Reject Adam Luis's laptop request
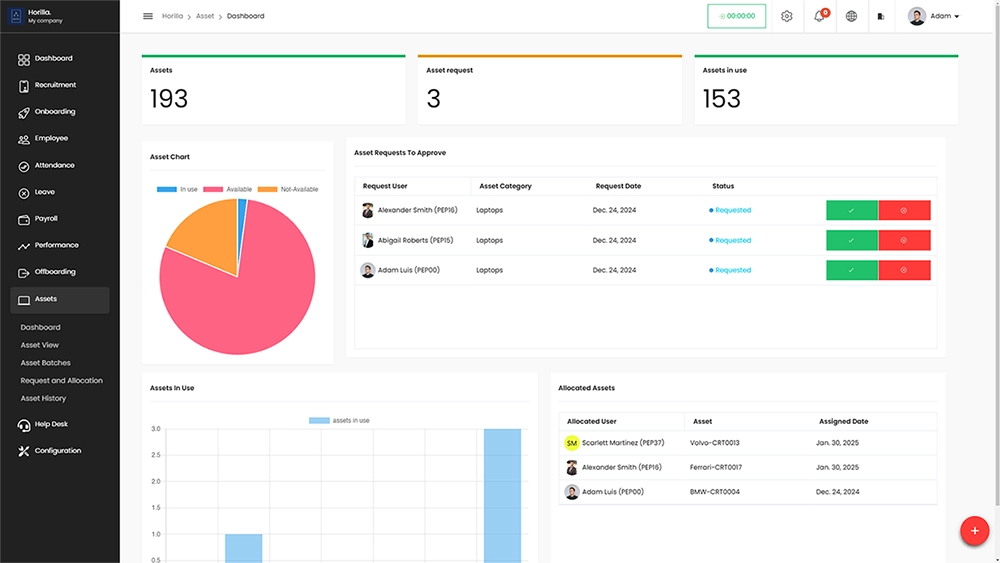 coord(904,270)
